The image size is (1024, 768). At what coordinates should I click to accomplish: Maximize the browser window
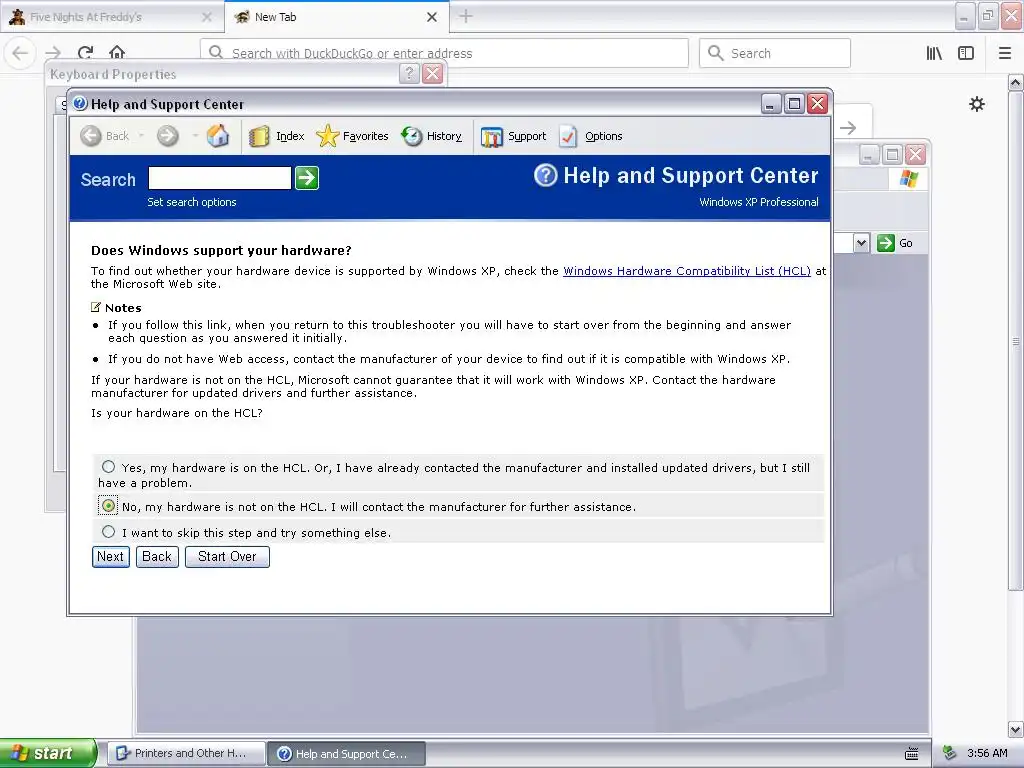coord(987,16)
